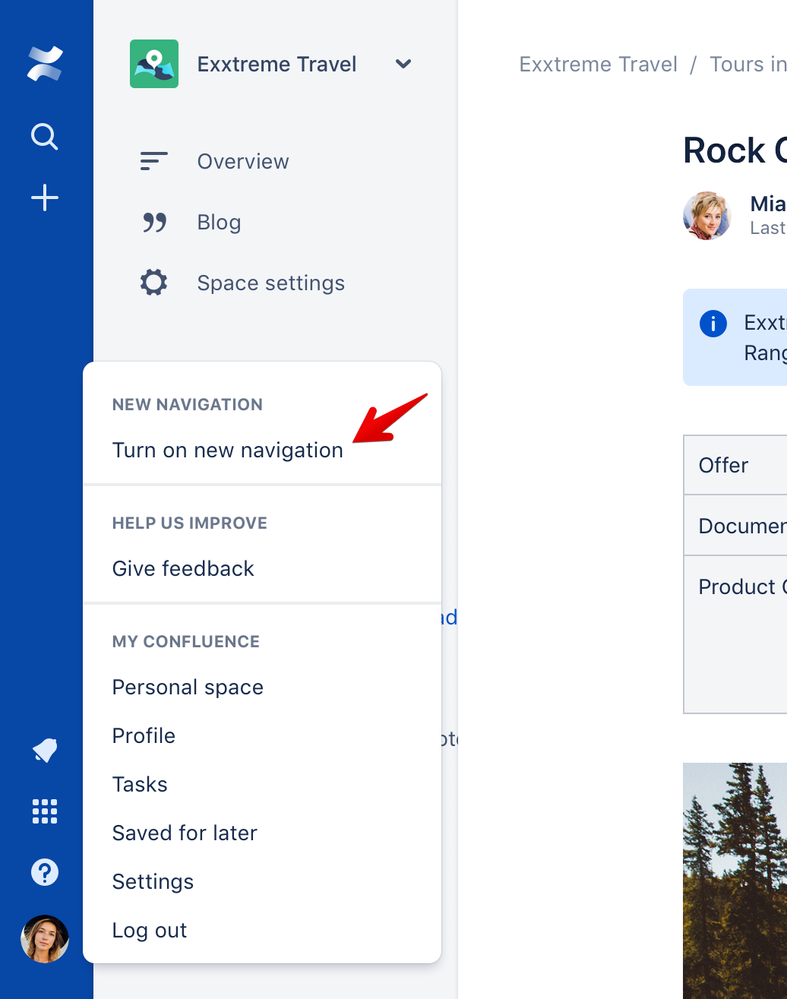787x999 pixels.
Task: Open the Overview page
Action: 241,161
